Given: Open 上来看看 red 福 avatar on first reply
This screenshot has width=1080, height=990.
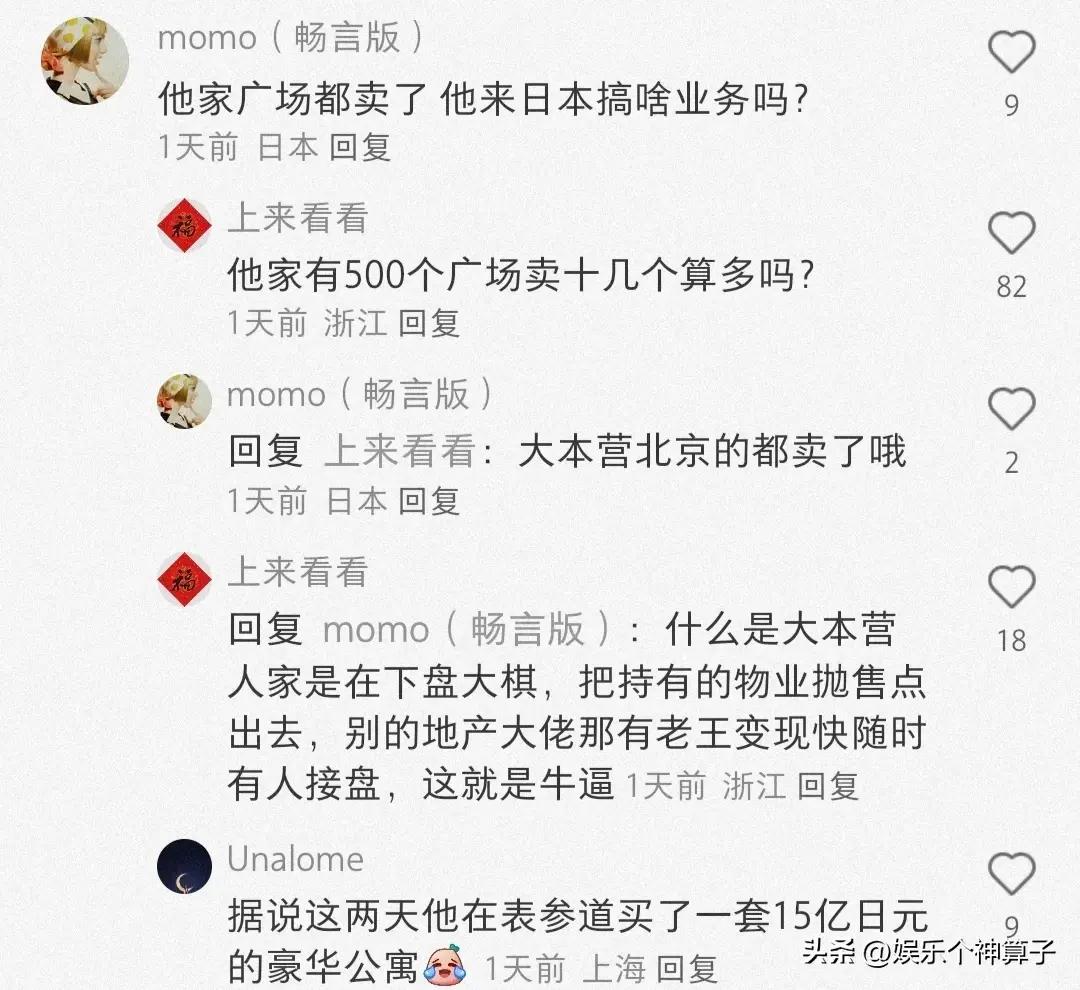Looking at the screenshot, I should [x=185, y=225].
